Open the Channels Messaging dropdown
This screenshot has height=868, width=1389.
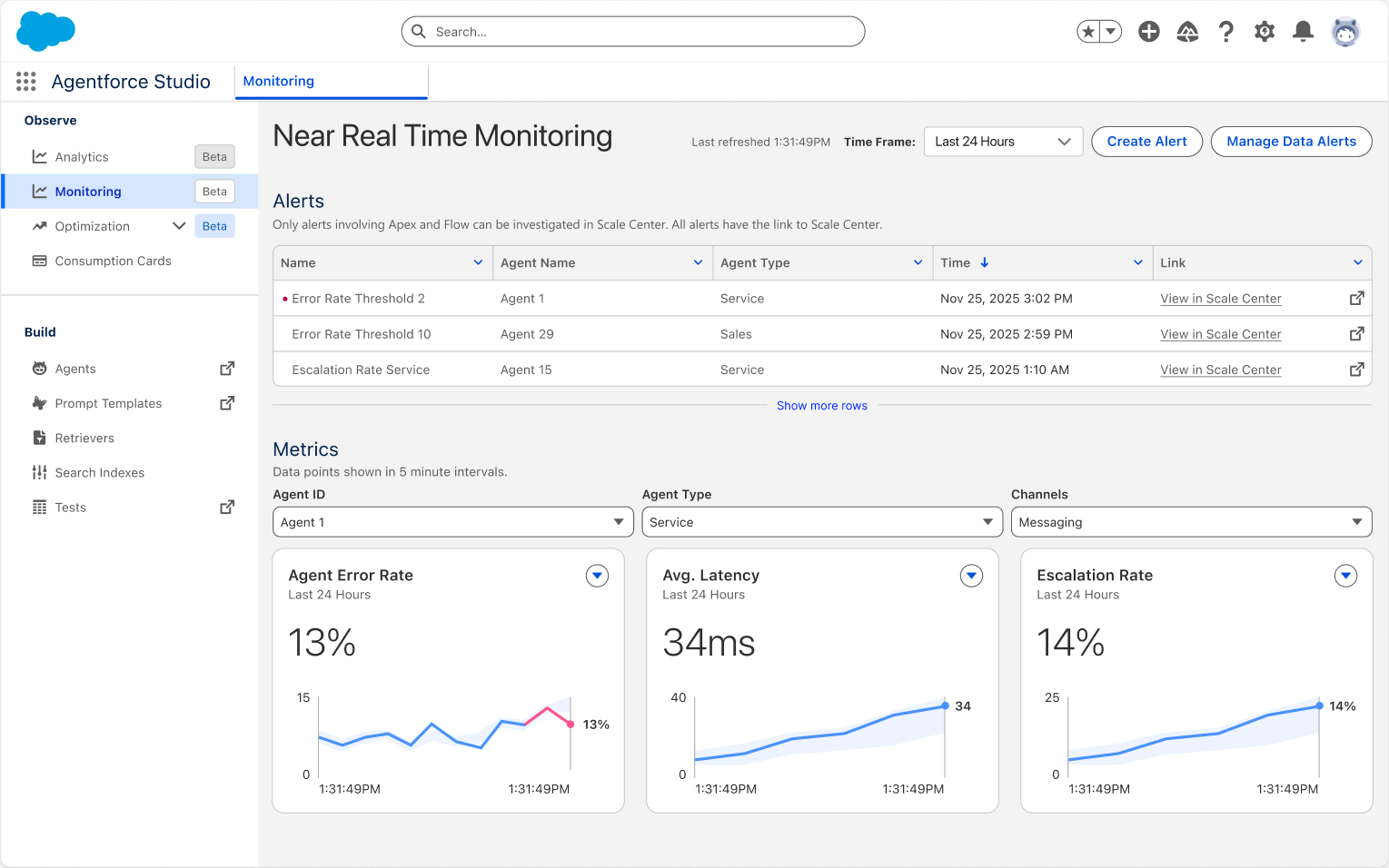coord(1191,521)
